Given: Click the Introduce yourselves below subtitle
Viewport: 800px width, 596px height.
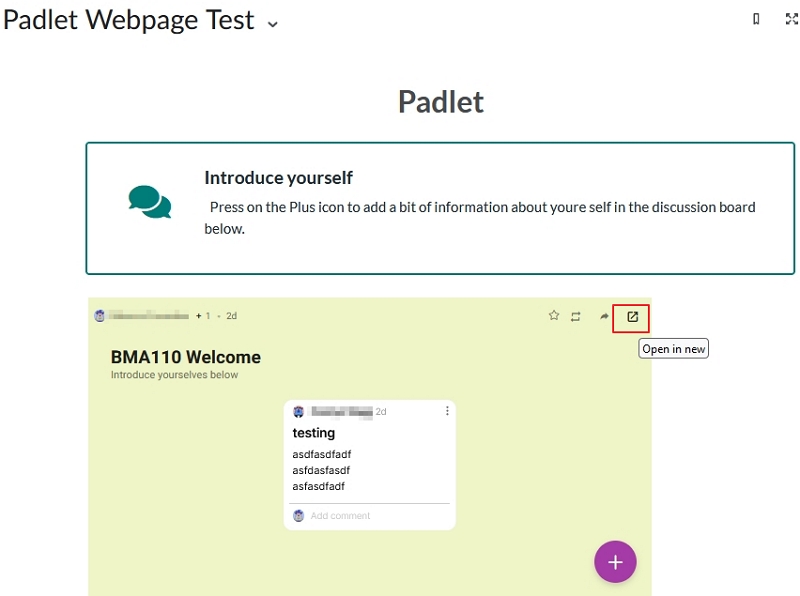Looking at the screenshot, I should (174, 375).
